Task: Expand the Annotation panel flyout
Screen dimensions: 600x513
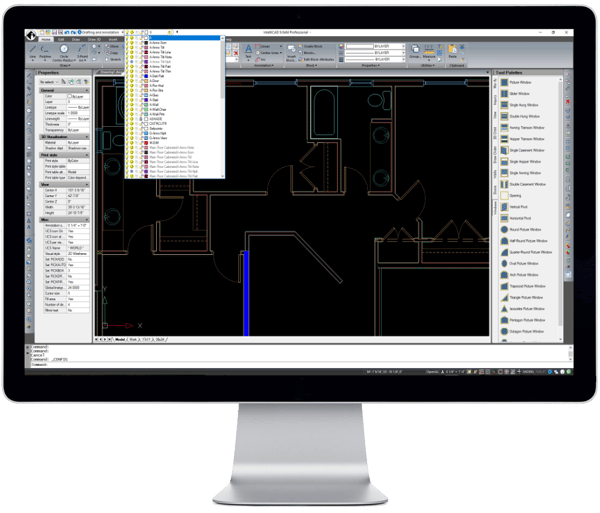Action: (264, 65)
